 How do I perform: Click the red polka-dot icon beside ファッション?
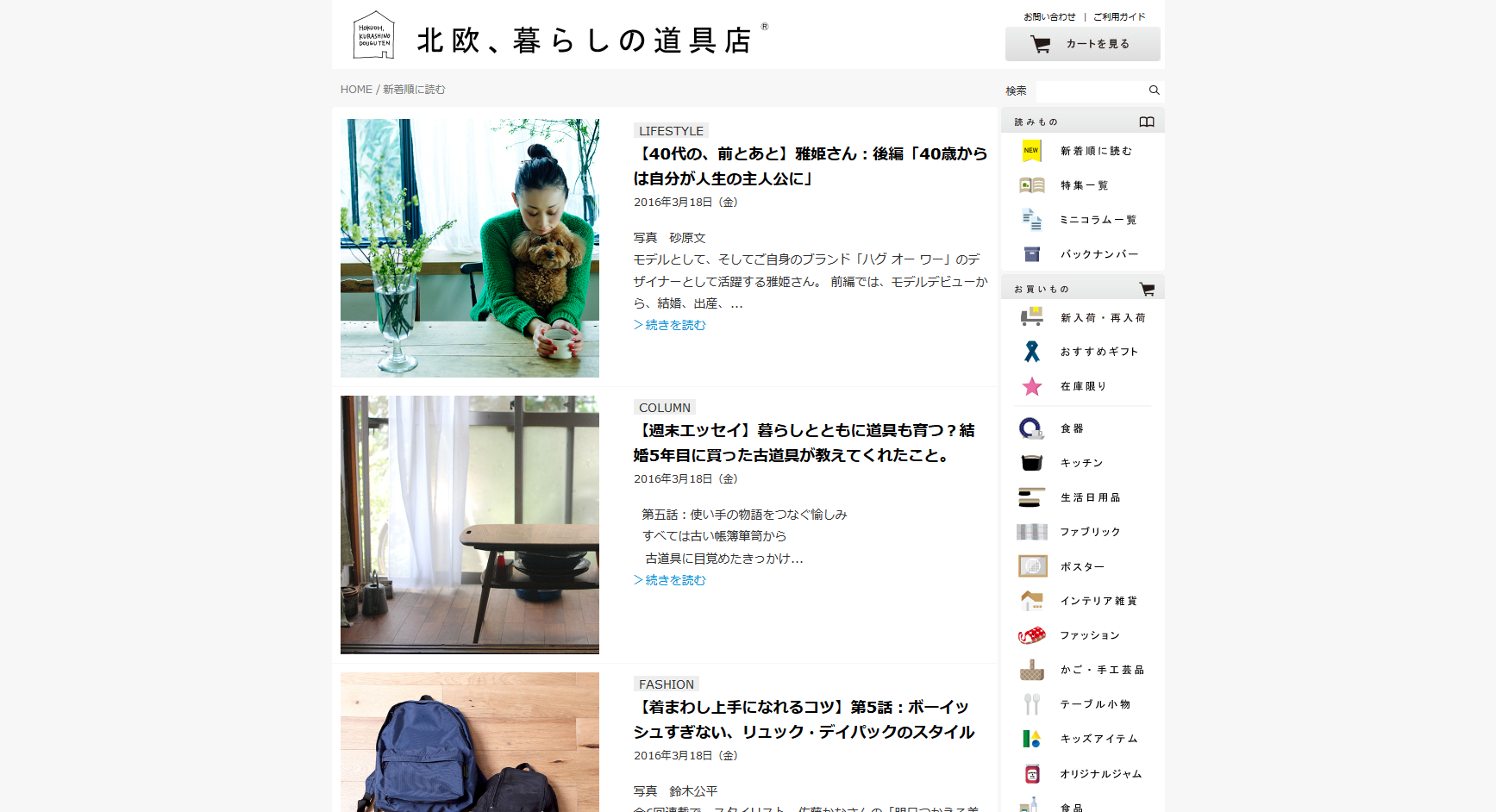click(1031, 635)
